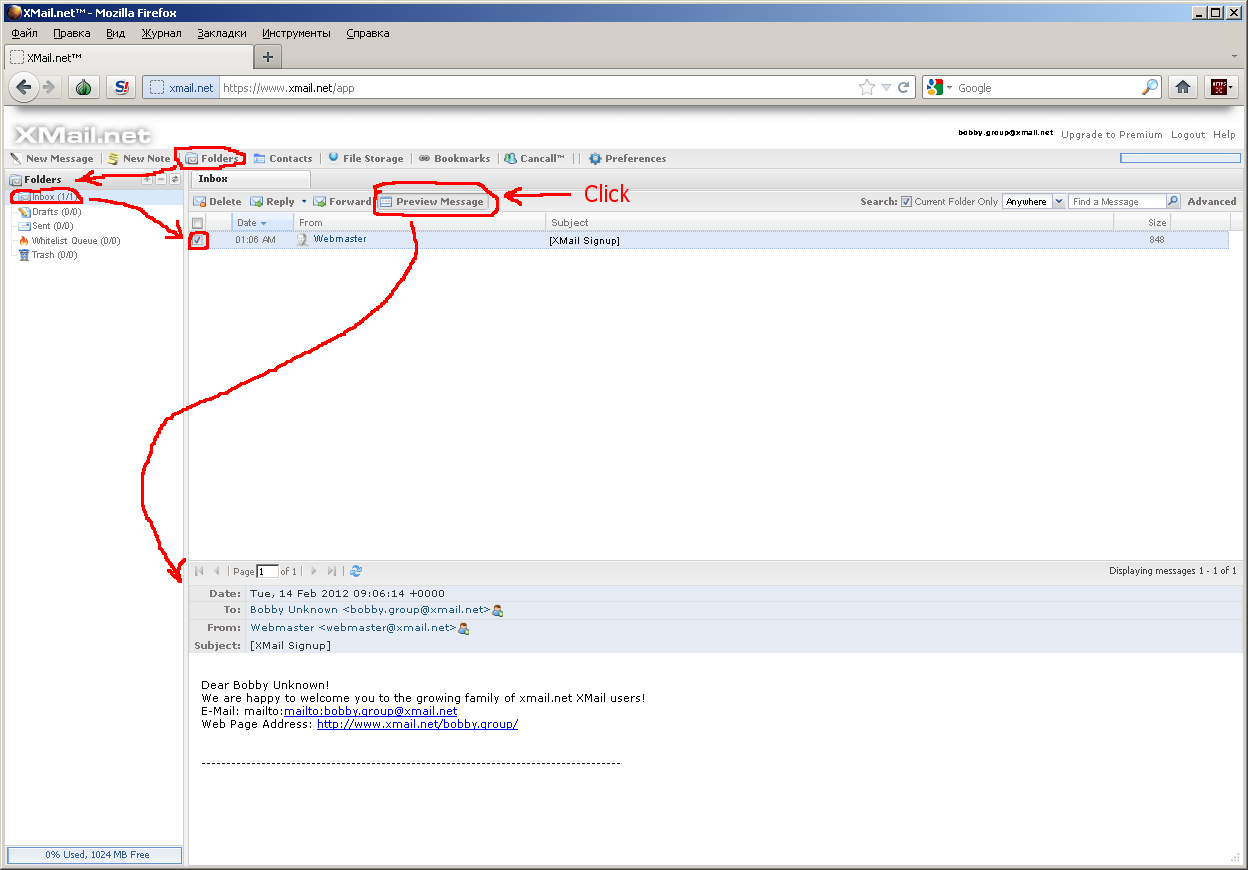The image size is (1248, 870).
Task: Open Preferences
Action: 627,158
